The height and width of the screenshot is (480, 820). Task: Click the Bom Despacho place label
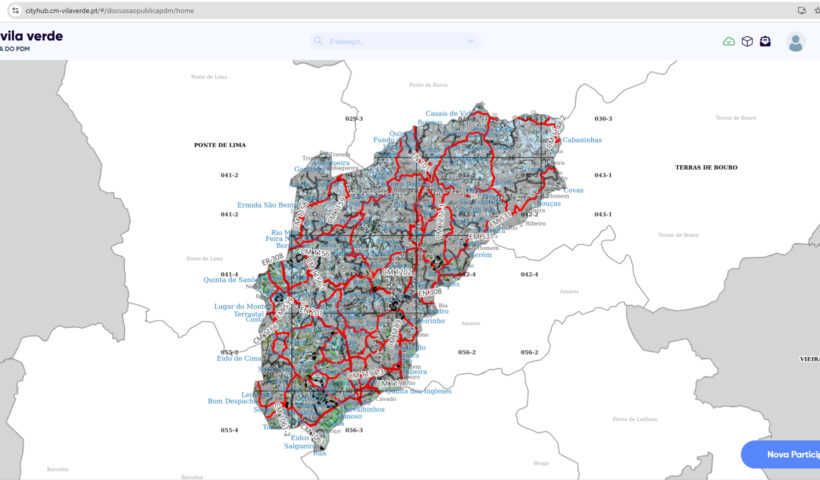pos(230,401)
